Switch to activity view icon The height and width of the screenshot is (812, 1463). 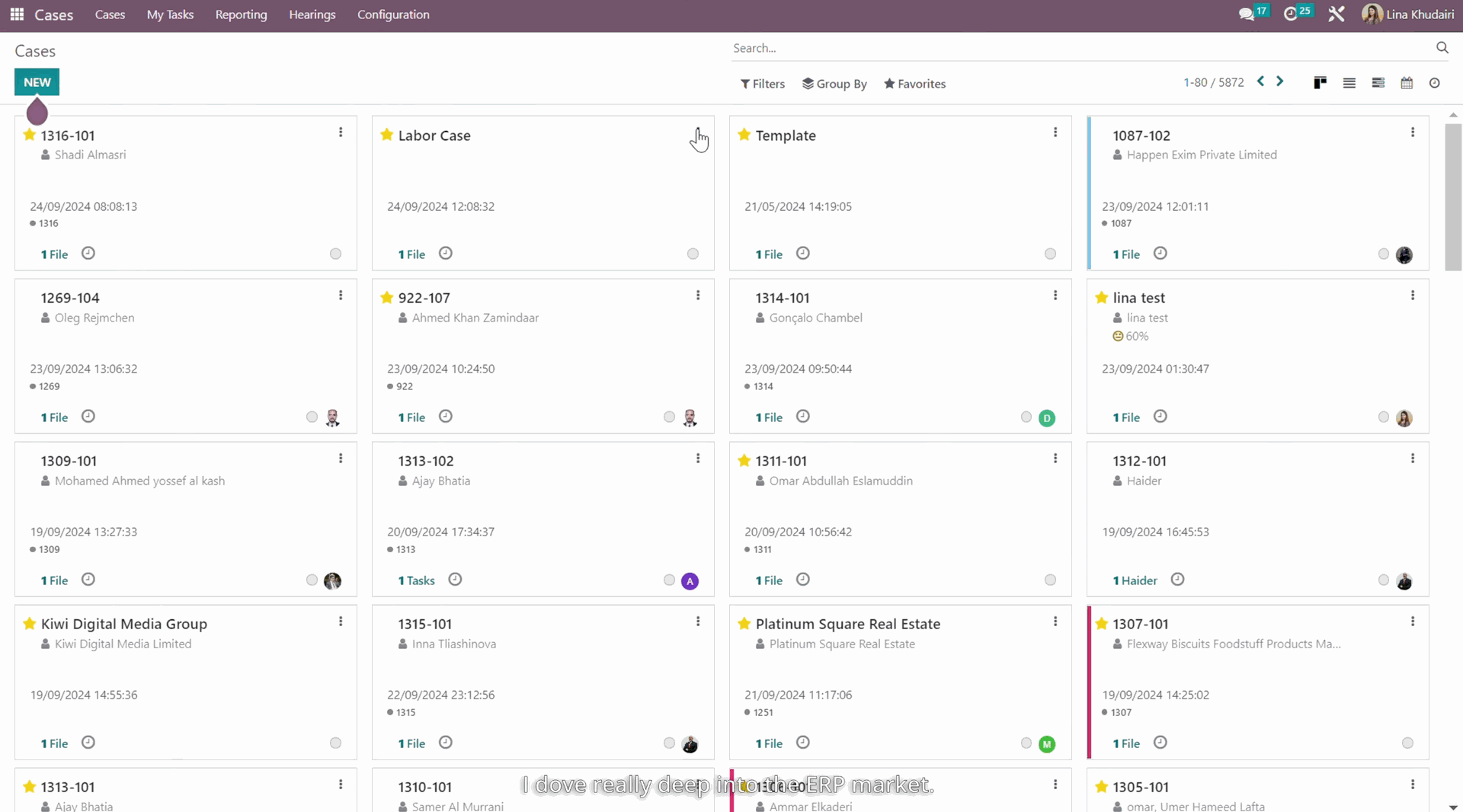pyautogui.click(x=1435, y=83)
